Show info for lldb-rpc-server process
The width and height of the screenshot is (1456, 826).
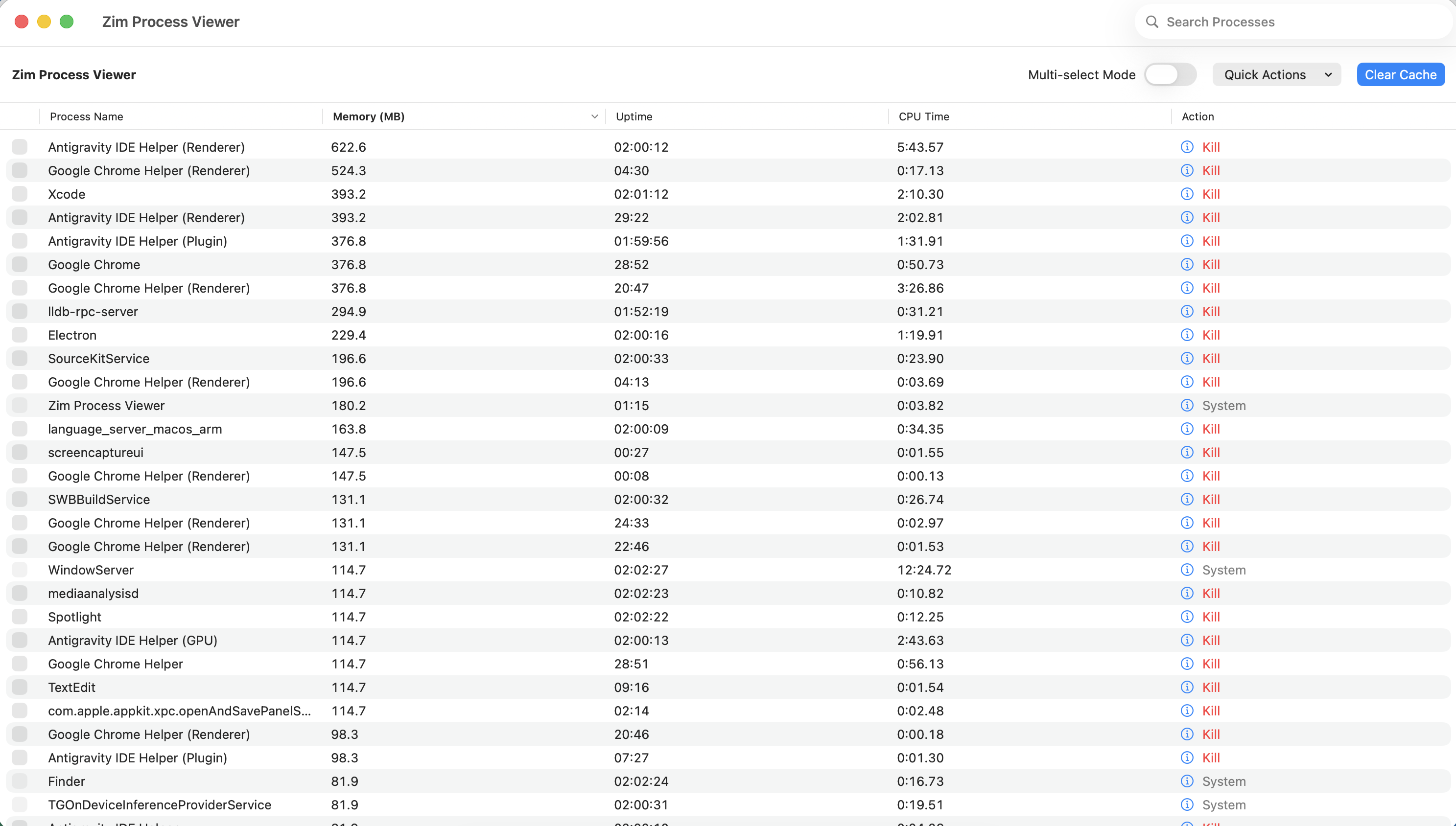click(x=1186, y=311)
